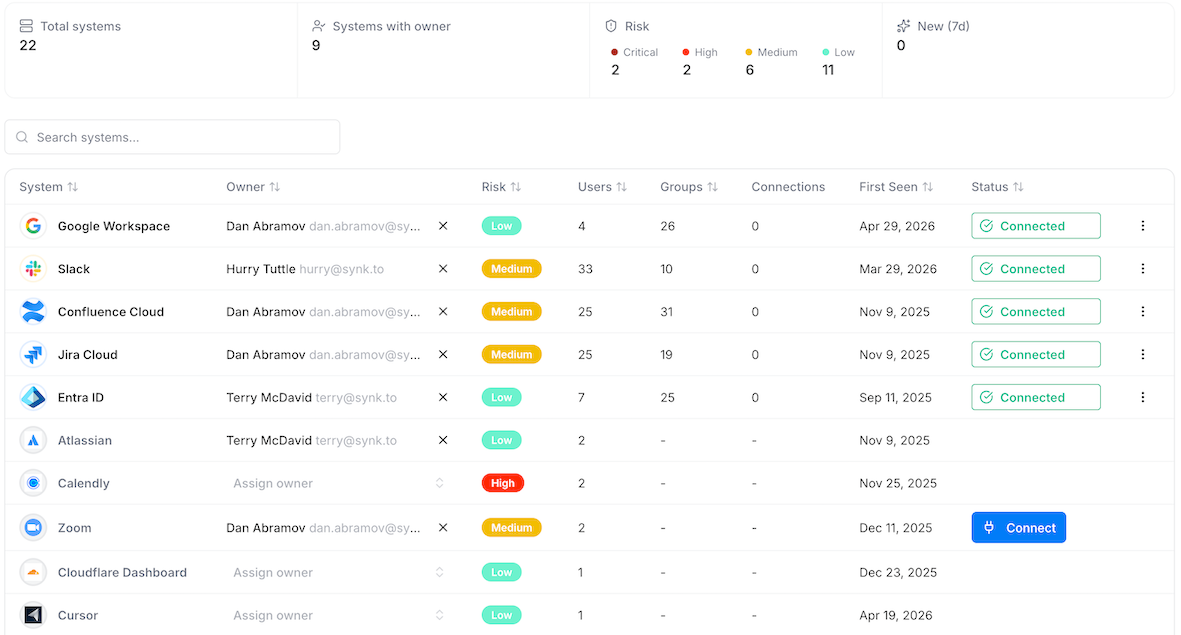This screenshot has height=635, width=1181.
Task: Click the Total systems stack icon
Action: click(x=26, y=26)
